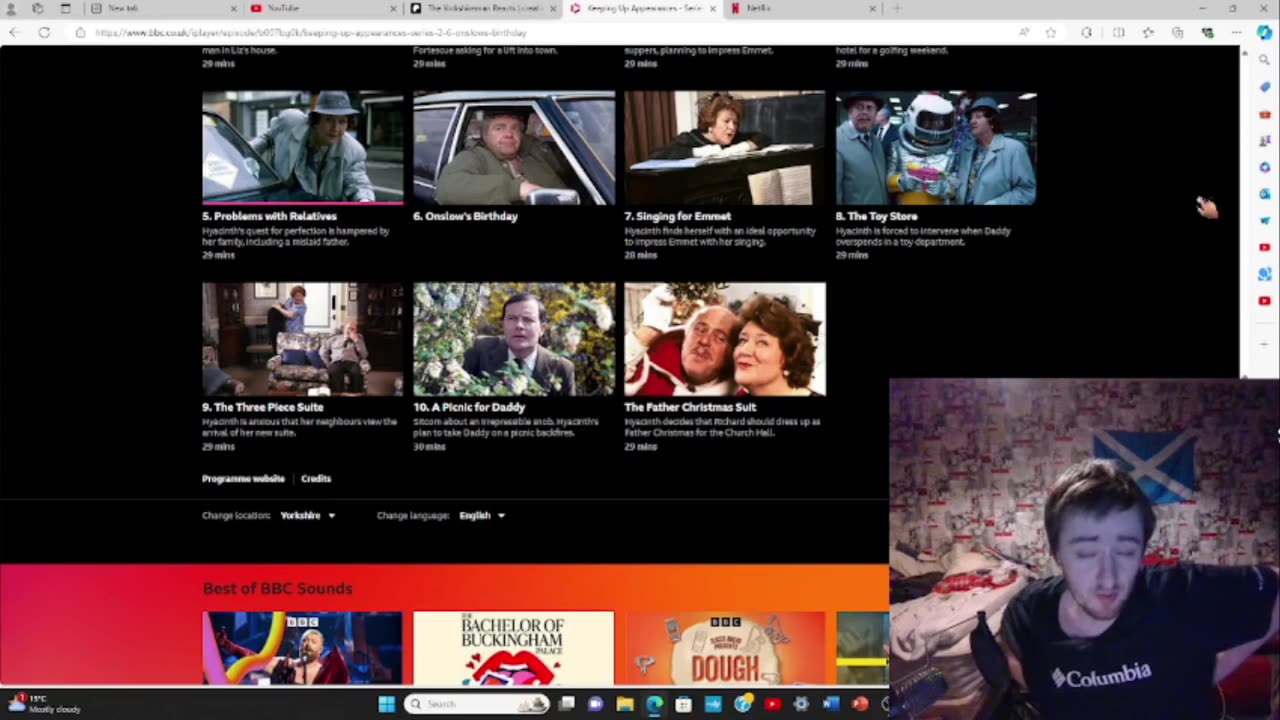
Task: Switch to the New tab browser tab
Action: [x=163, y=8]
